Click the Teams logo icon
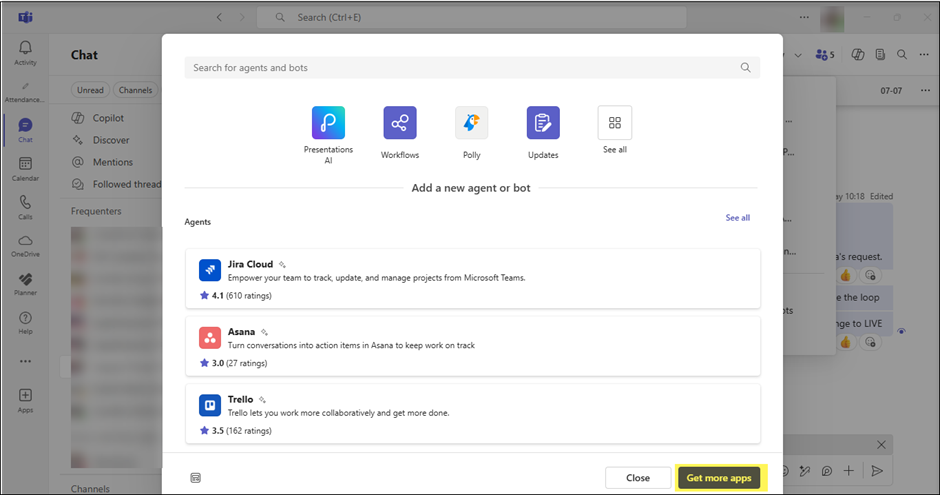Viewport: 940px width, 495px height. 25,17
